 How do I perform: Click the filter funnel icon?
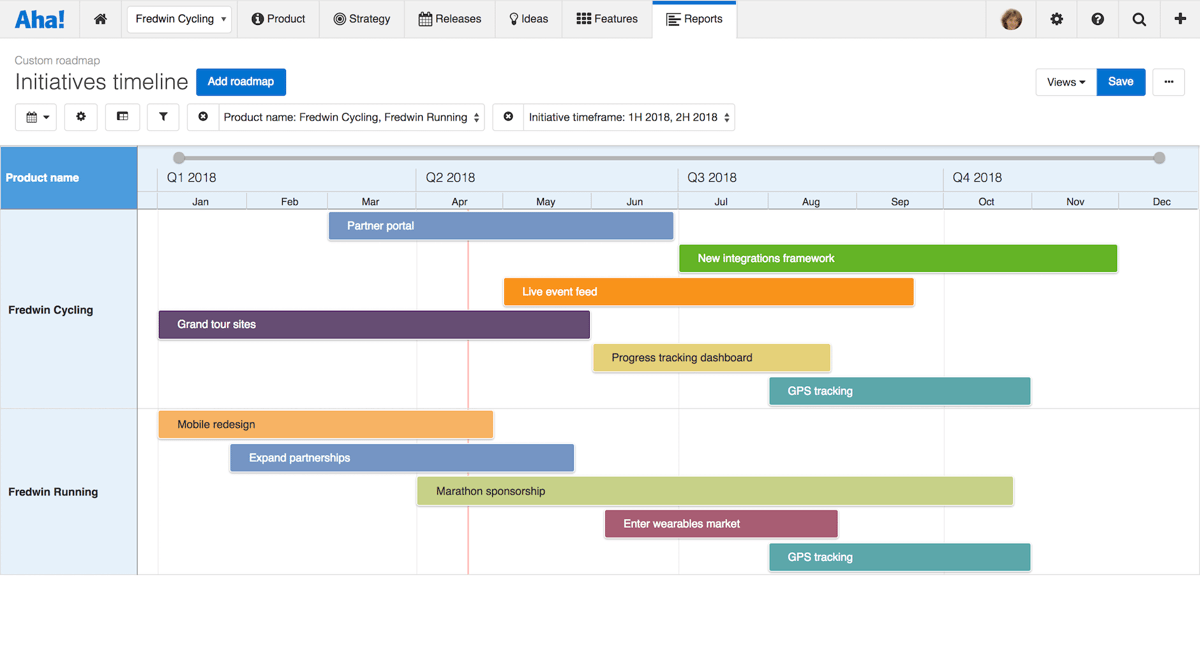click(163, 117)
